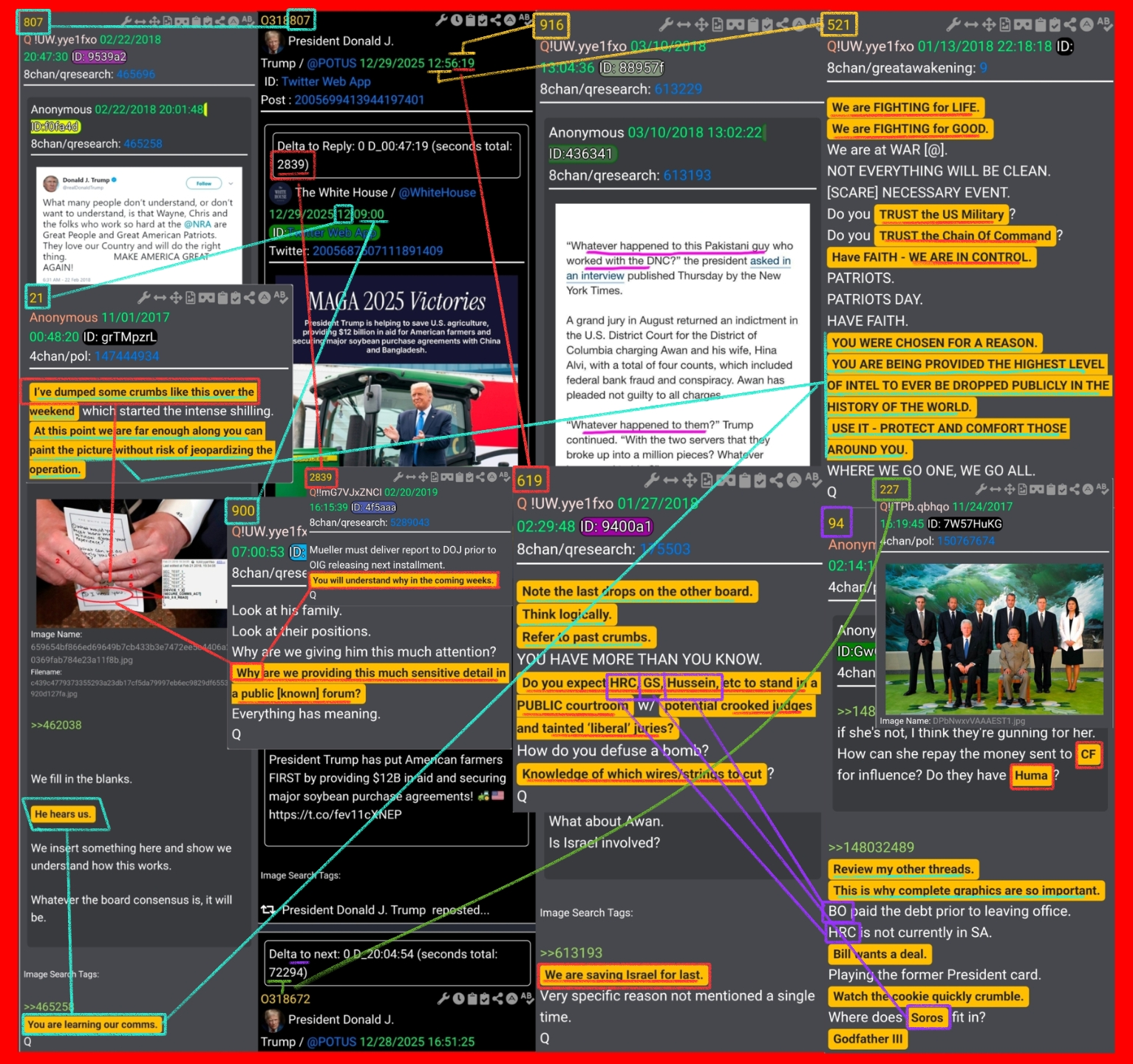Click the share icon on post 916
The image size is (1133, 1064).
783,24
